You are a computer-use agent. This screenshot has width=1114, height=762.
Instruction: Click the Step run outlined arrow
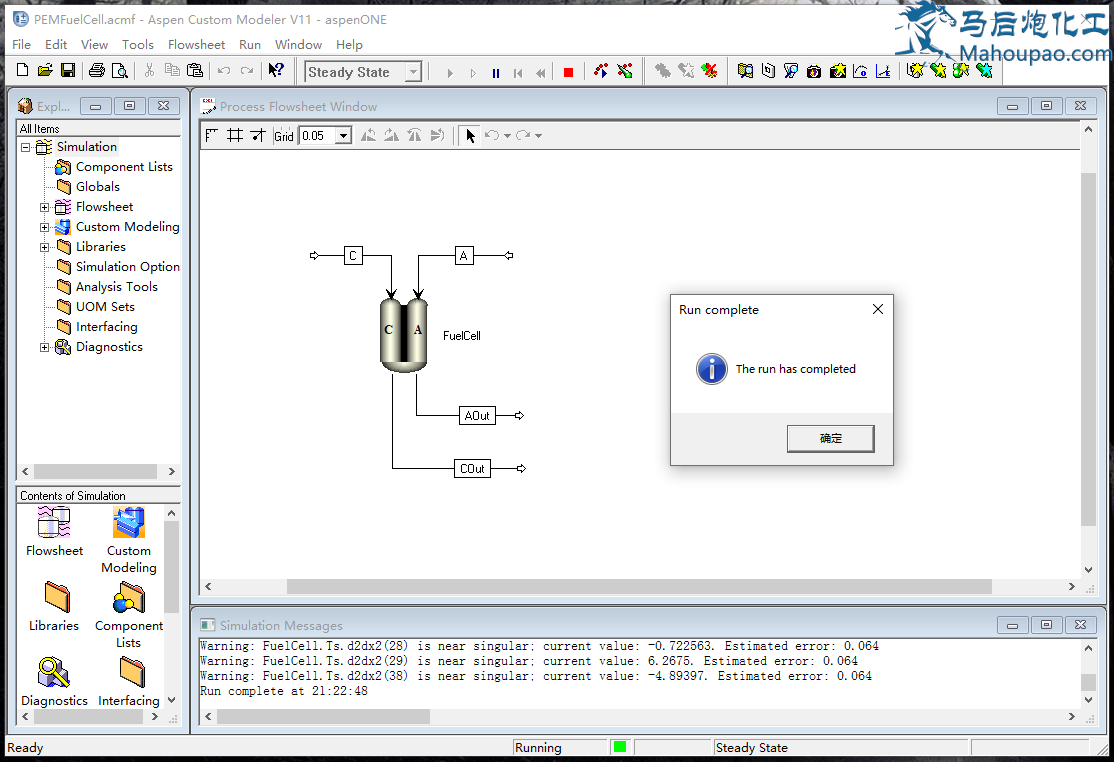473,72
